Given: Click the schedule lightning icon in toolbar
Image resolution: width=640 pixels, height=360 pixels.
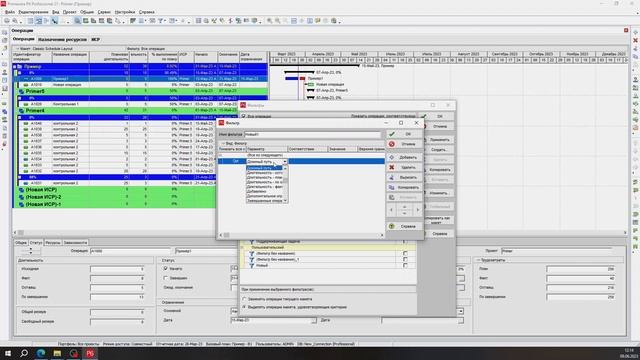Looking at the screenshot, I should coord(230,21).
